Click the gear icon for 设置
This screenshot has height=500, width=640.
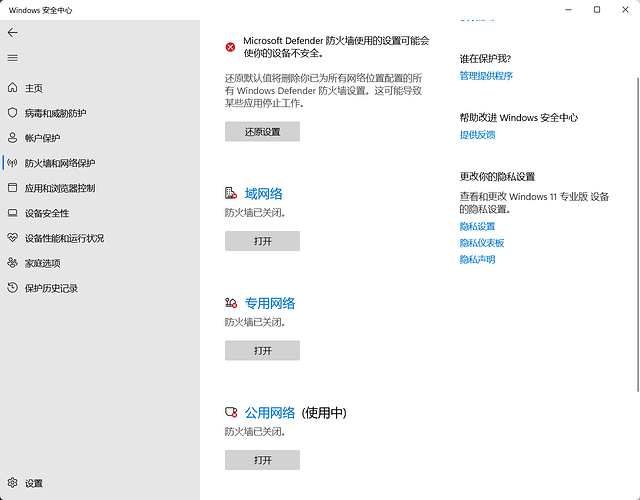point(13,483)
